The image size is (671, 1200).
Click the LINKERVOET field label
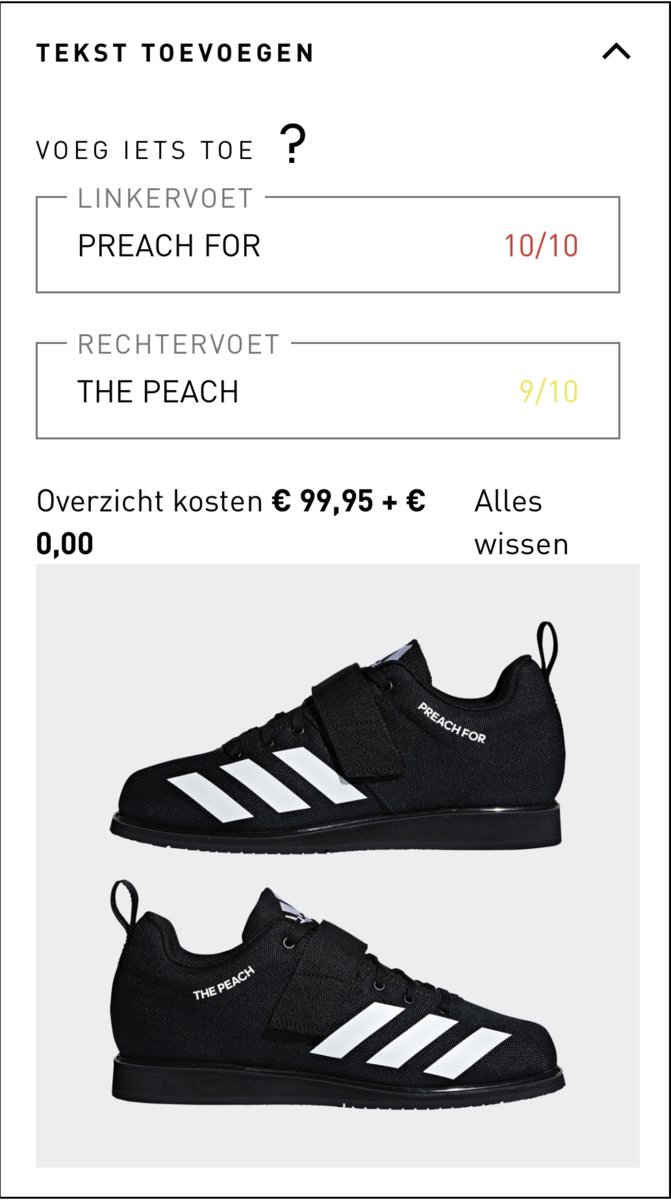point(165,198)
